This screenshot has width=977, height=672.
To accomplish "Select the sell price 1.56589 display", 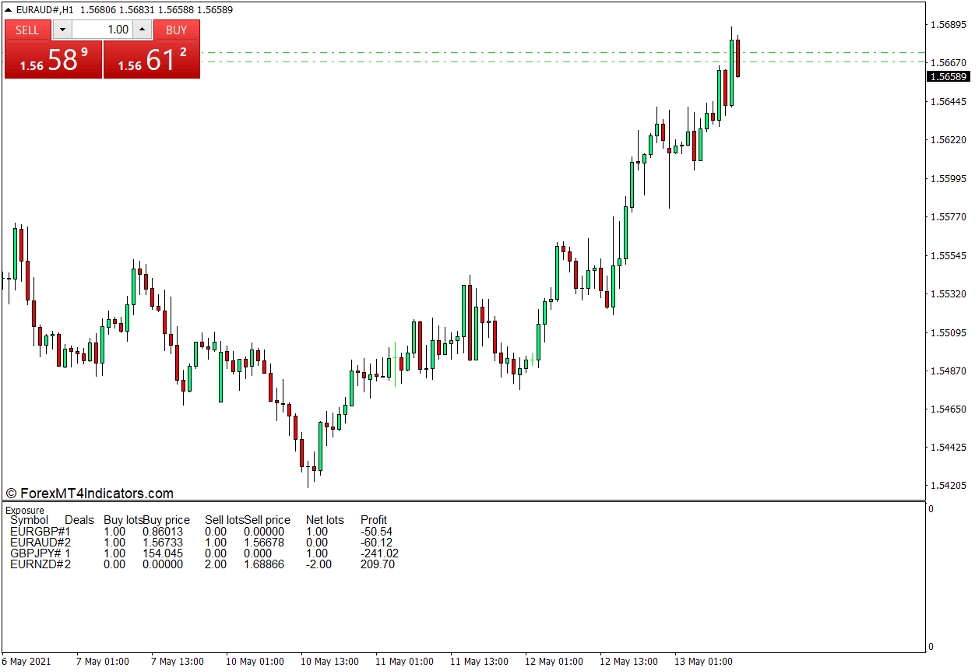I will pyautogui.click(x=52, y=60).
